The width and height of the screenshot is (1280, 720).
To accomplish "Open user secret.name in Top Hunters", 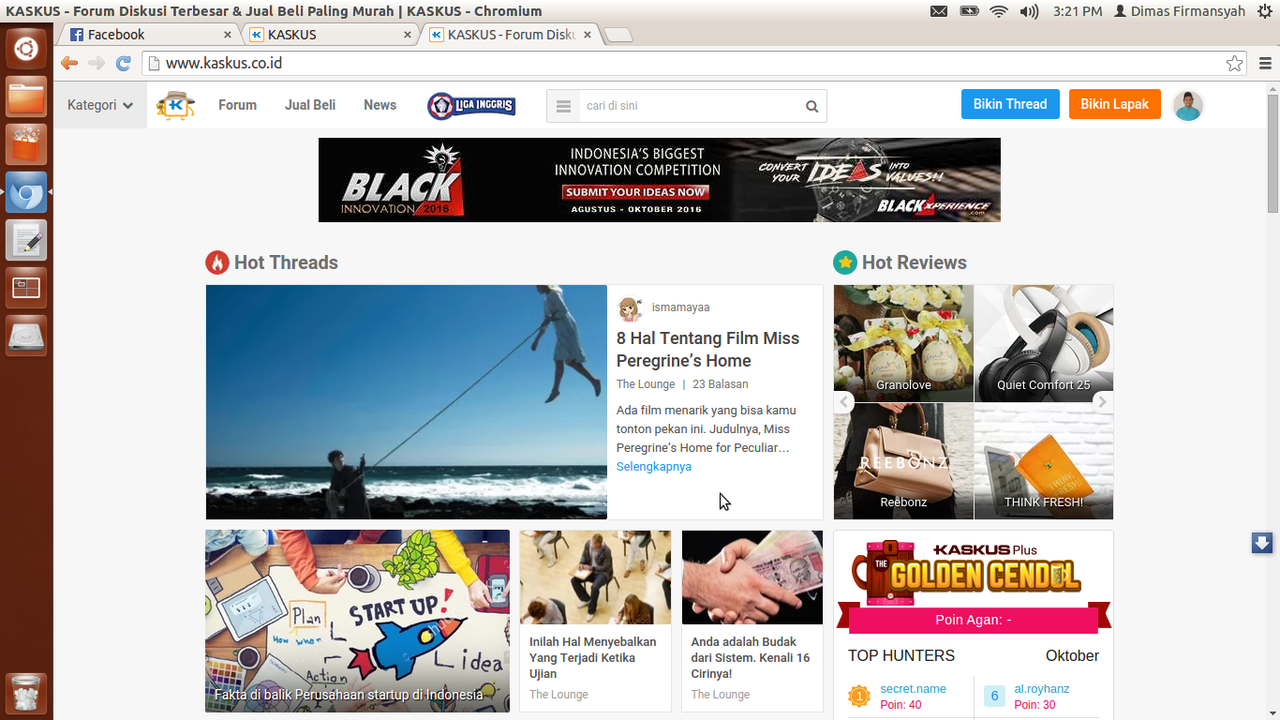I will pyautogui.click(x=913, y=689).
